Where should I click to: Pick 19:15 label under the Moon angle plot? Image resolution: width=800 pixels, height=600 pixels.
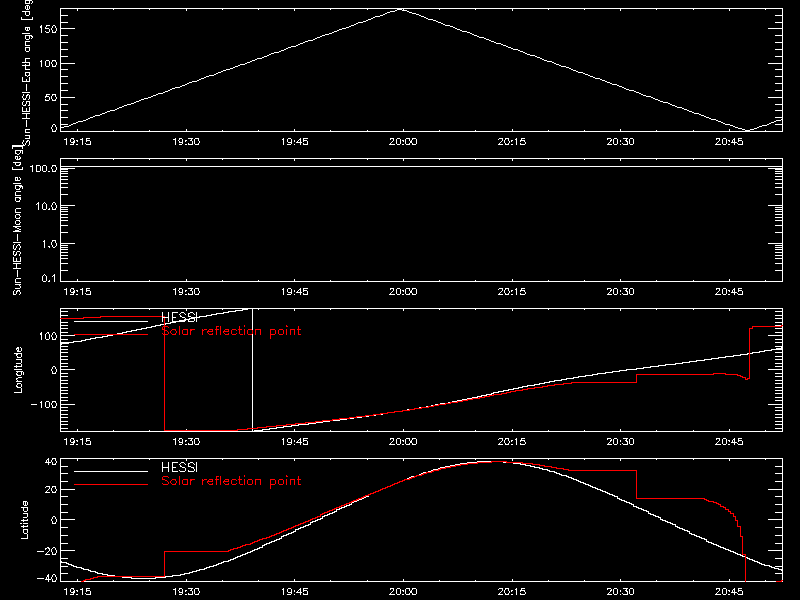point(78,292)
